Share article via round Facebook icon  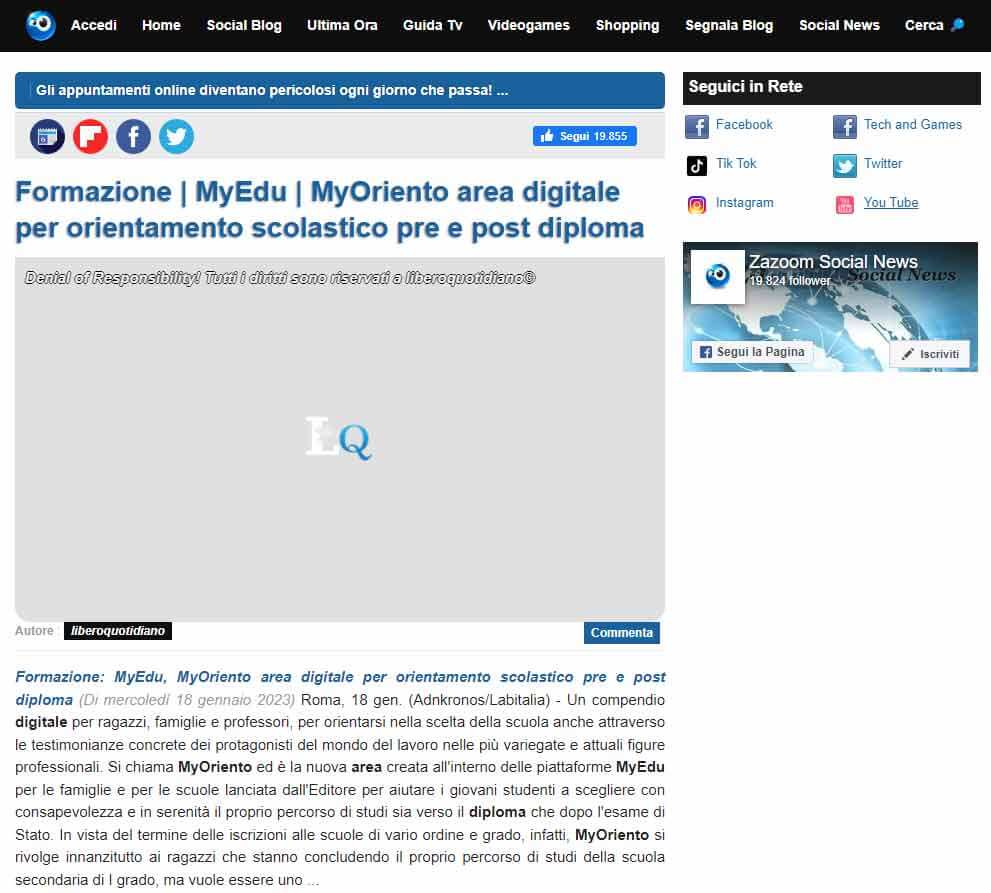[133, 136]
